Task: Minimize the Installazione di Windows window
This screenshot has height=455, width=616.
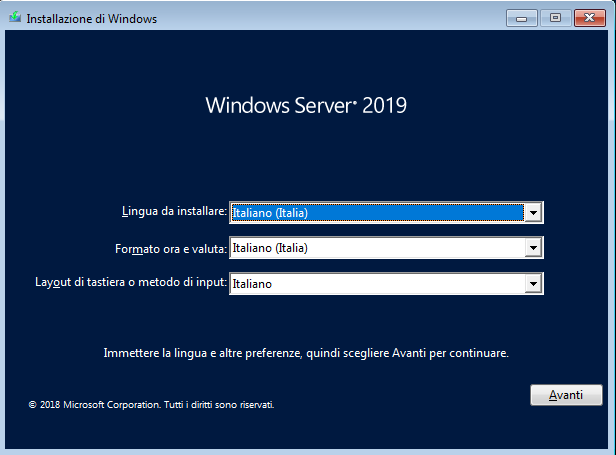Action: [521, 18]
